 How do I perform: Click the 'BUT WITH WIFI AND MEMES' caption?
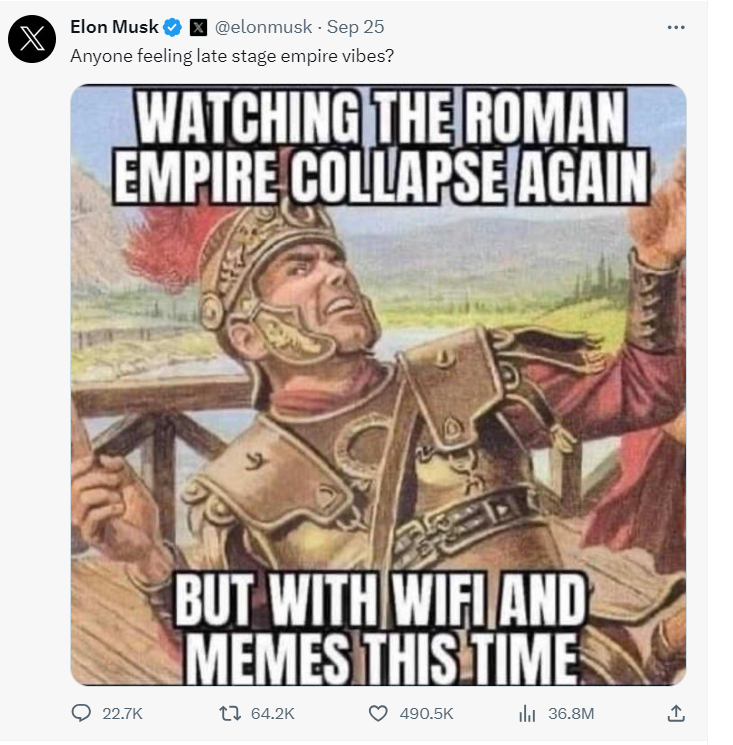pyautogui.click(x=380, y=628)
